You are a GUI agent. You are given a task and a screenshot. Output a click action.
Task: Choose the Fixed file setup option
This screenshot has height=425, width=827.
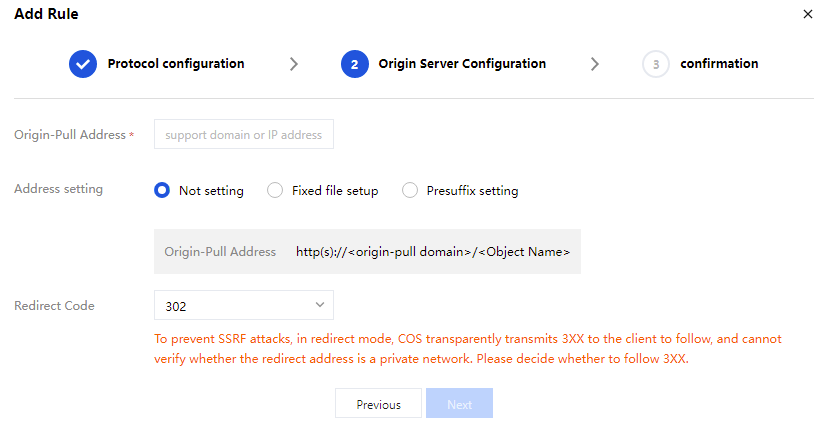point(275,190)
